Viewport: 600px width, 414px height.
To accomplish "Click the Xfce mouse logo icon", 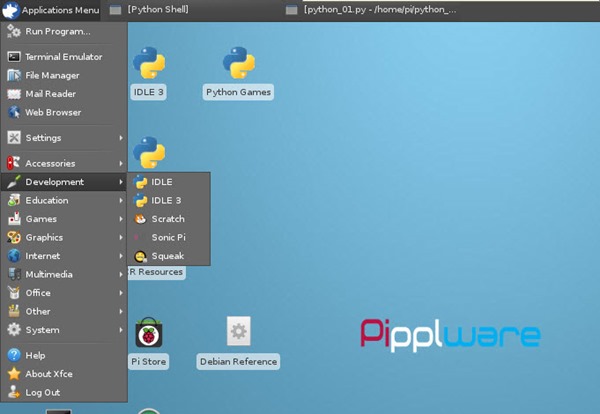I will tap(10, 10).
